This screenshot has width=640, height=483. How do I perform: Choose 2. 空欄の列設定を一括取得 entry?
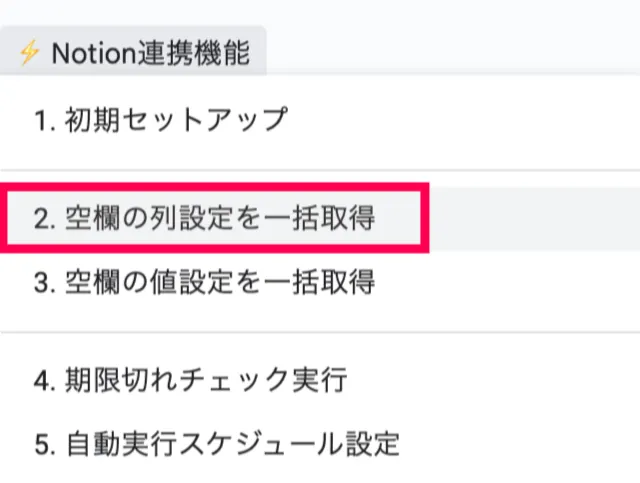click(x=205, y=218)
